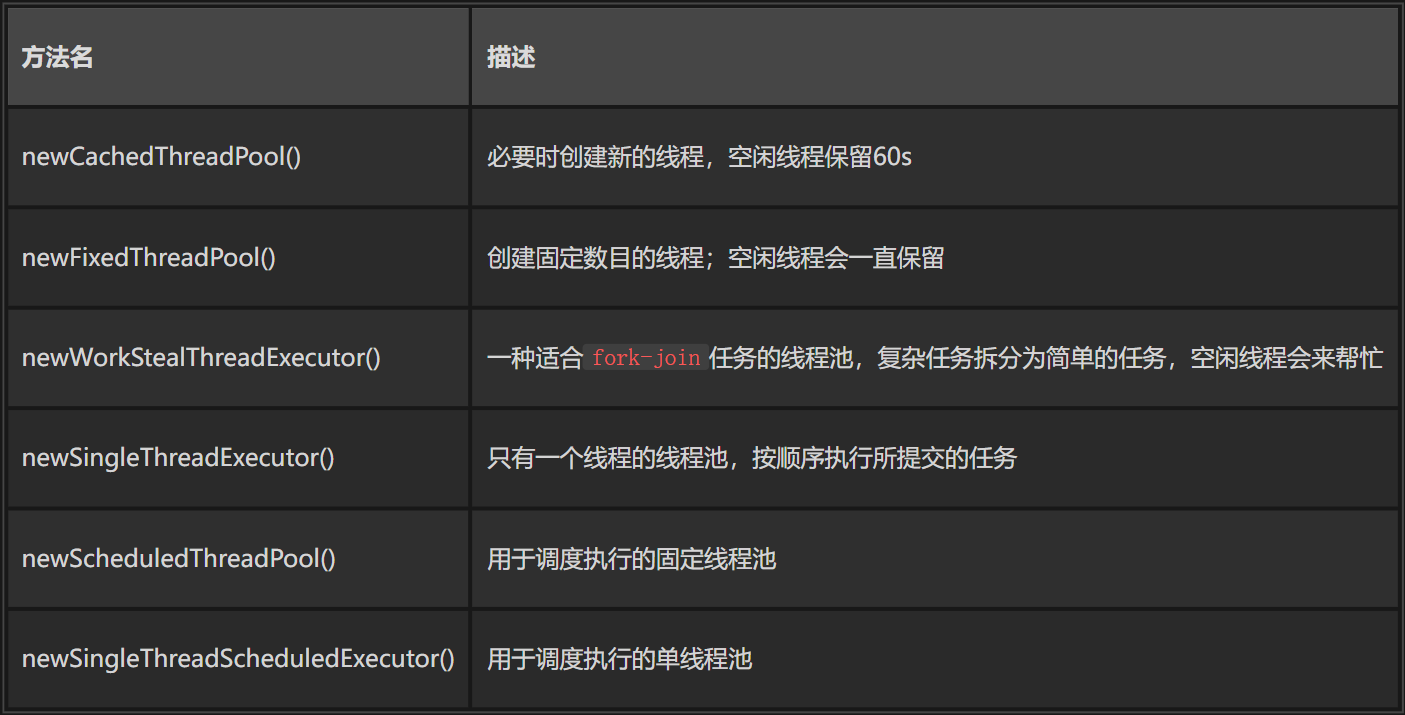Select the newCachedThreadPool() method name
This screenshot has height=715, width=1405.
(161, 158)
